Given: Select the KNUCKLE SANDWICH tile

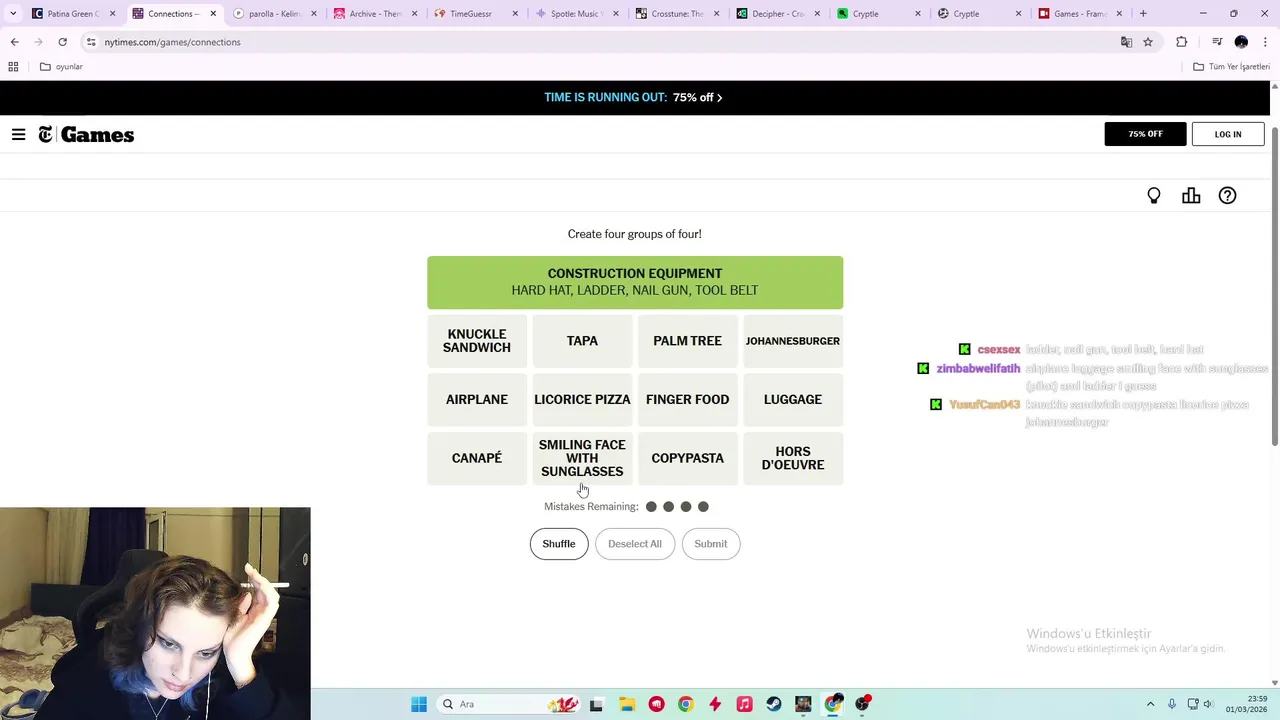Looking at the screenshot, I should (x=477, y=341).
